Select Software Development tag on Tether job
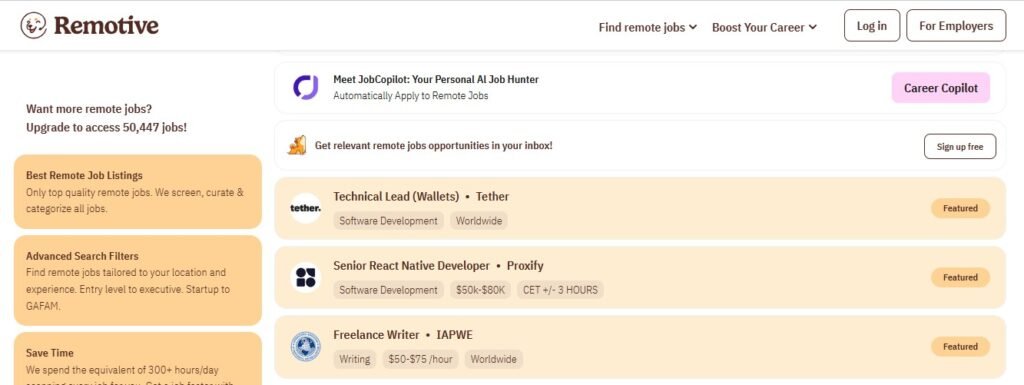 [x=389, y=221]
